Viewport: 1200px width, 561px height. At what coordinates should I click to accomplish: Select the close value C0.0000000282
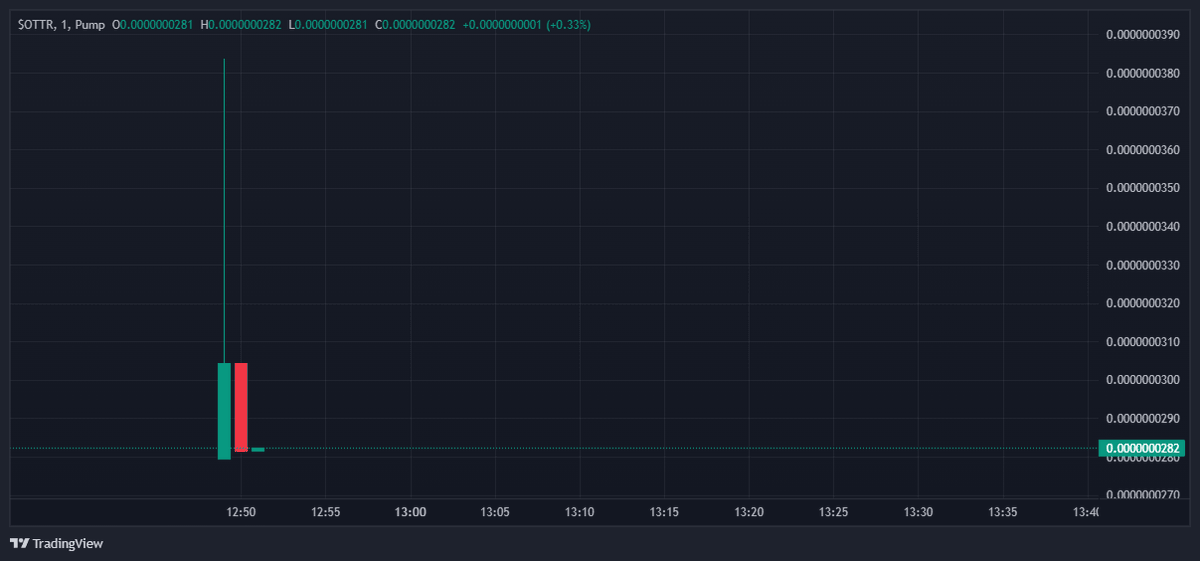tap(415, 25)
